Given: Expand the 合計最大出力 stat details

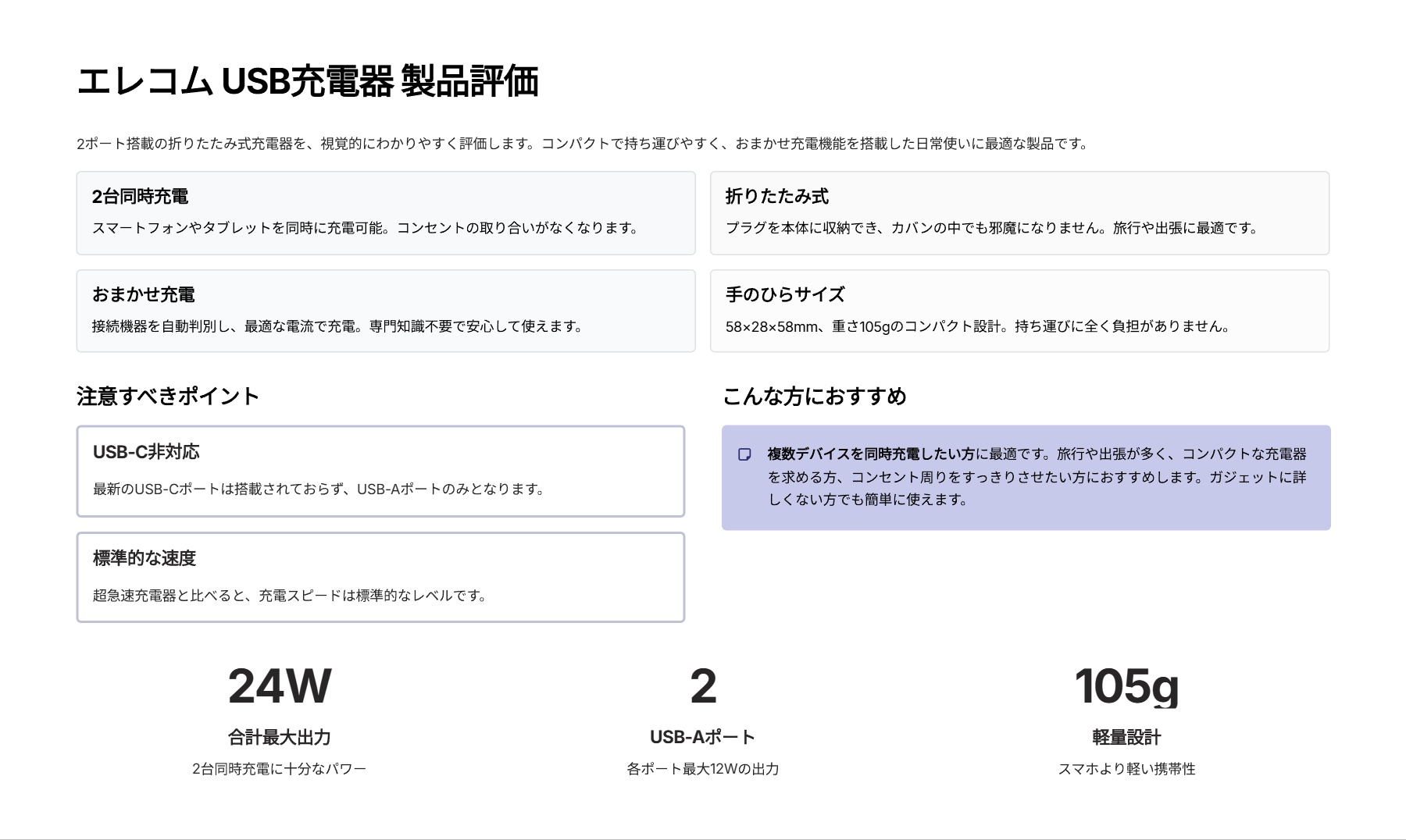Looking at the screenshot, I should (279, 735).
